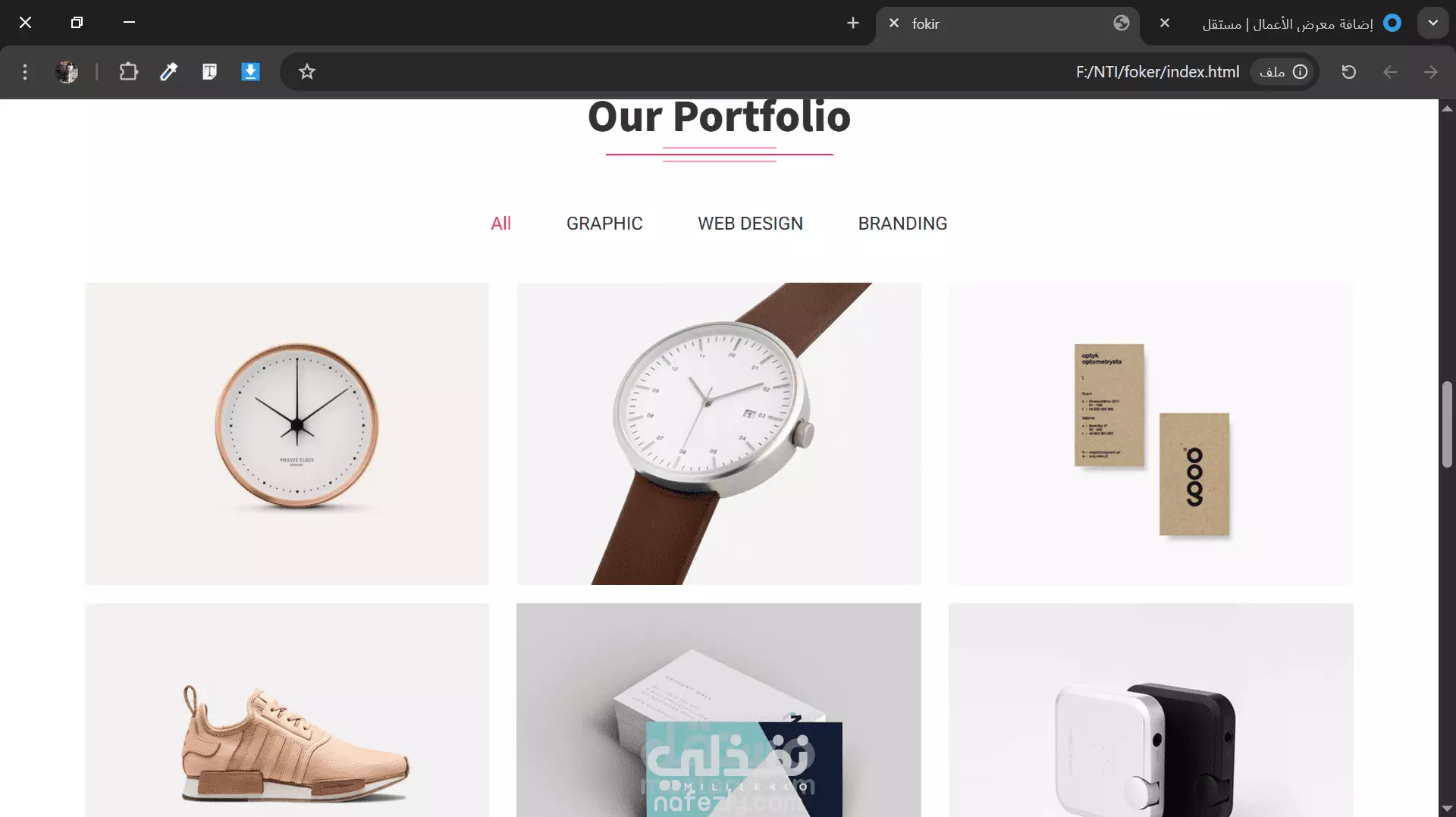The image size is (1456, 817).
Task: Open the blue download extension icon
Action: coord(250,72)
